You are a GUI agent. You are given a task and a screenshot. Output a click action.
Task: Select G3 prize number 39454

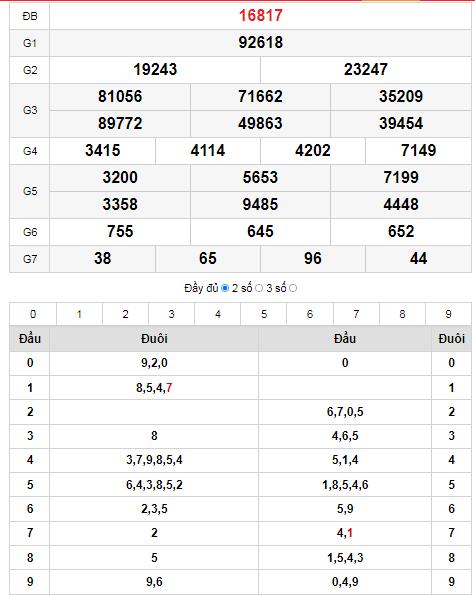tap(401, 123)
